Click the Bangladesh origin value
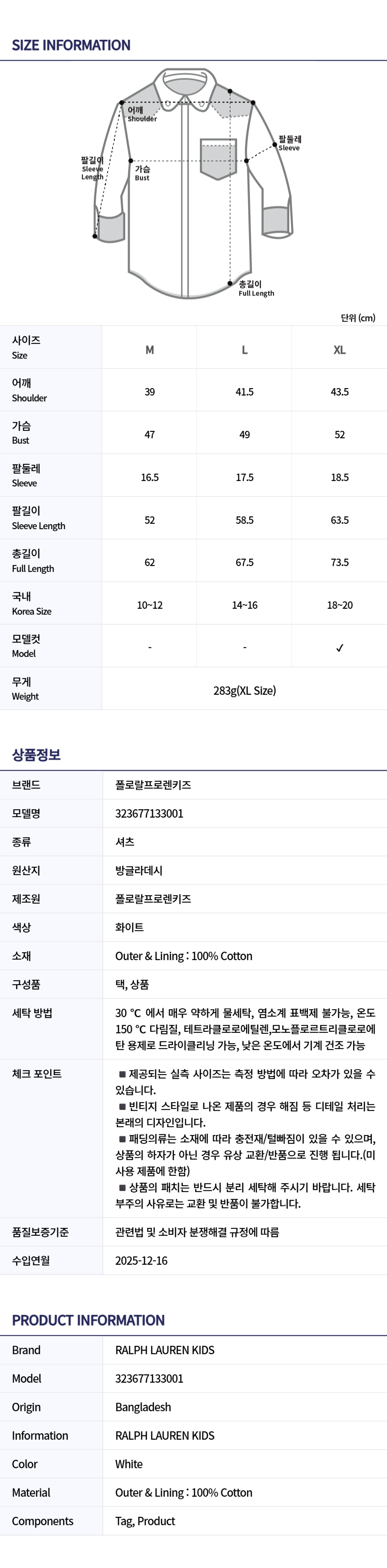The width and height of the screenshot is (387, 1568). (x=143, y=1407)
